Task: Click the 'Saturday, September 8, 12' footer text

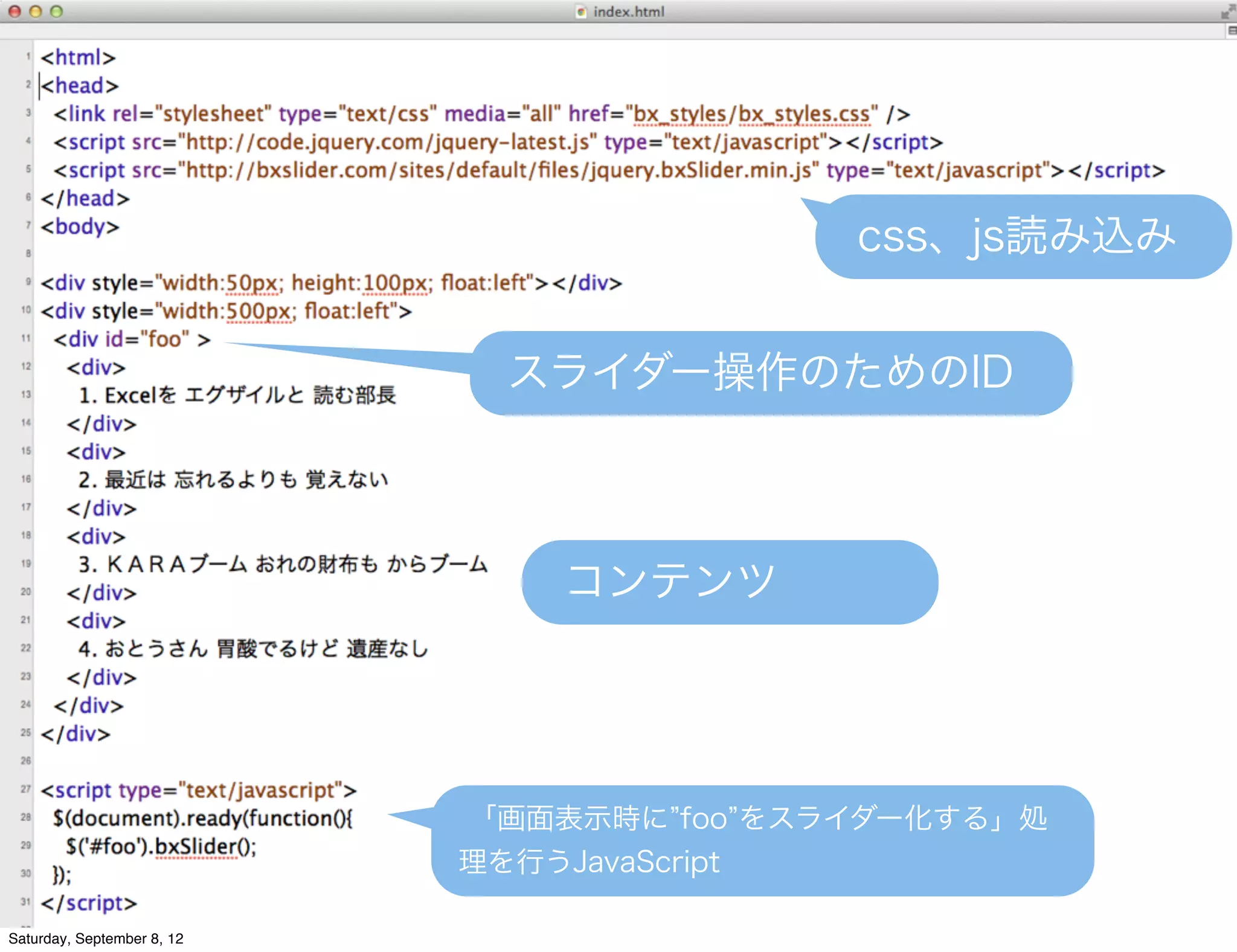Action: pyautogui.click(x=96, y=938)
